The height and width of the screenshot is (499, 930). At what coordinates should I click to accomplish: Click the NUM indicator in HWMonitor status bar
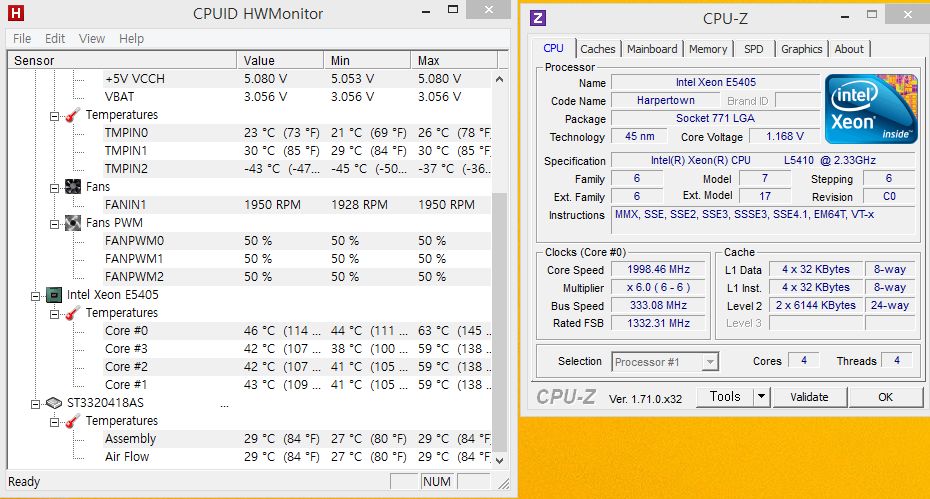(x=437, y=481)
